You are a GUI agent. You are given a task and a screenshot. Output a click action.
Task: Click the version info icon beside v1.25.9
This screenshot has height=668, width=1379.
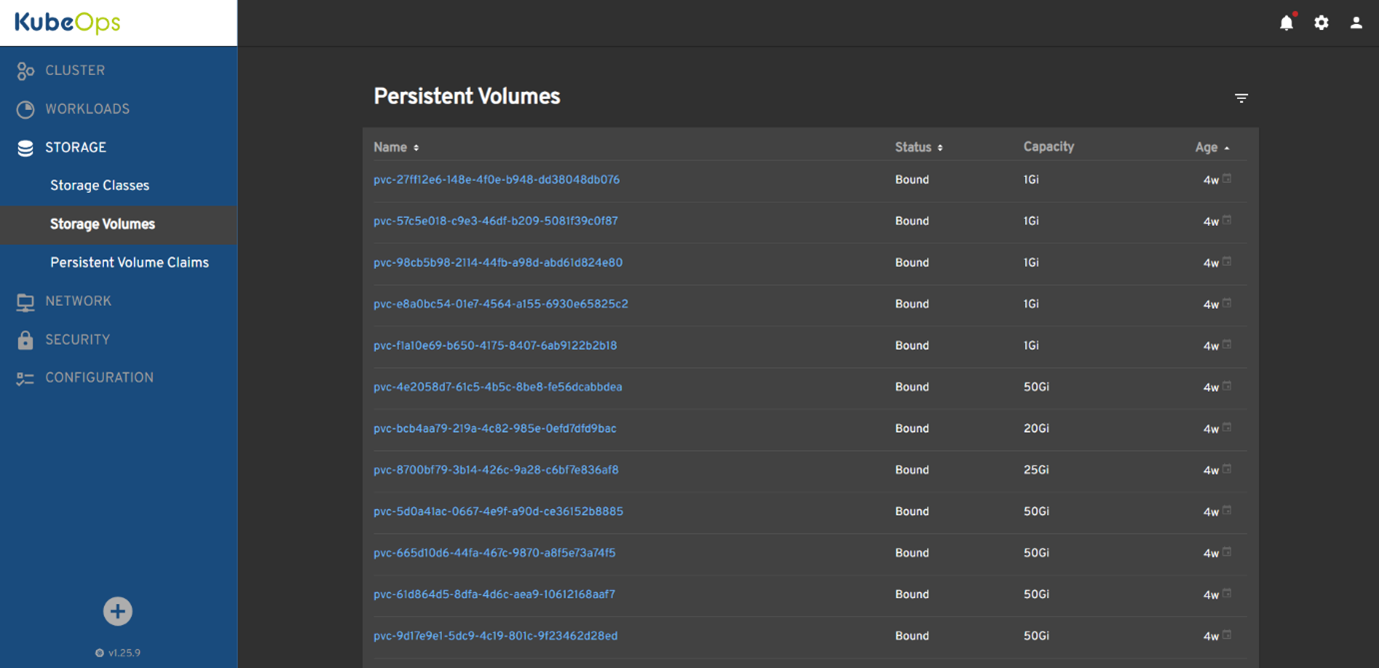click(99, 653)
